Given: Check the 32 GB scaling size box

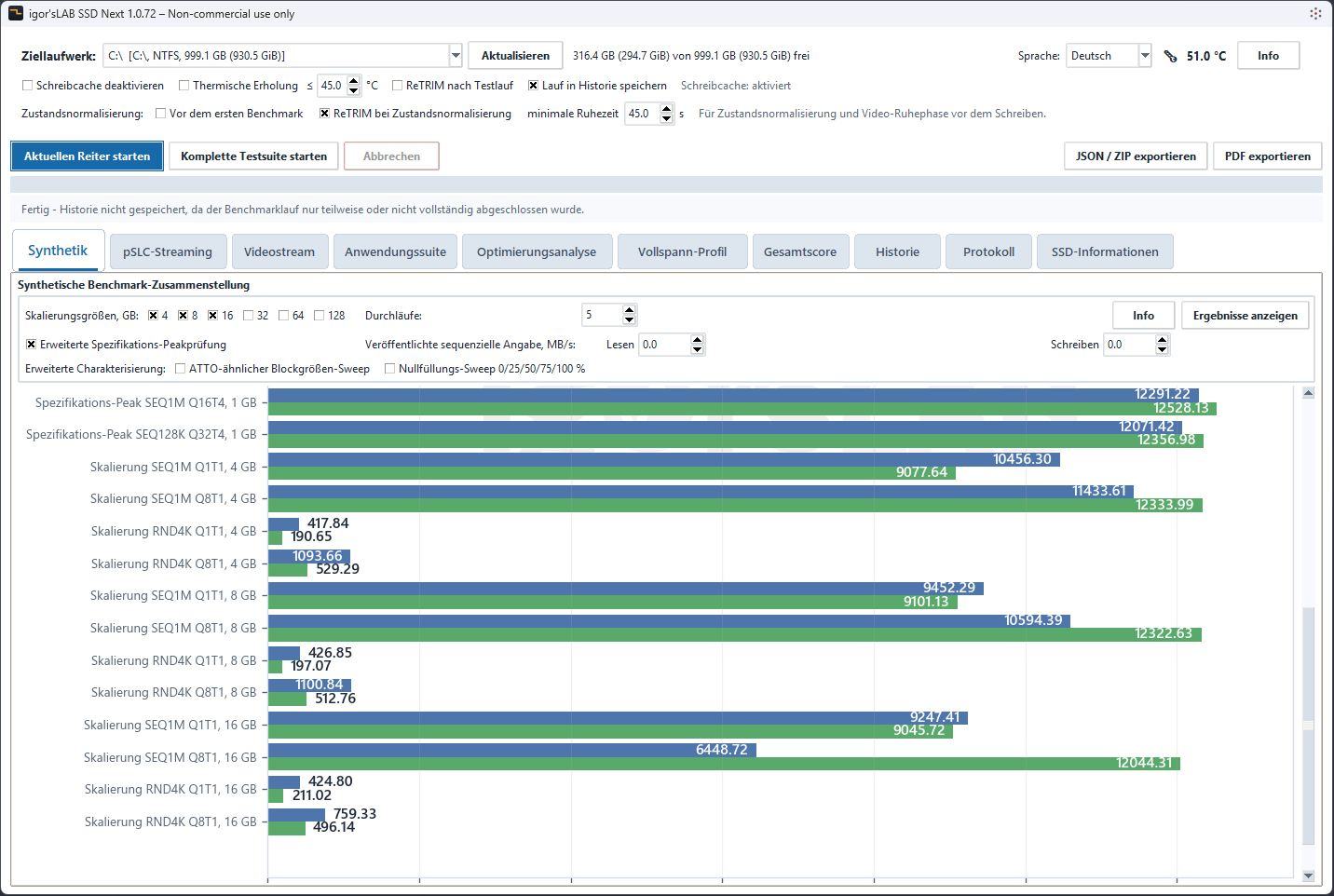Looking at the screenshot, I should [x=249, y=316].
